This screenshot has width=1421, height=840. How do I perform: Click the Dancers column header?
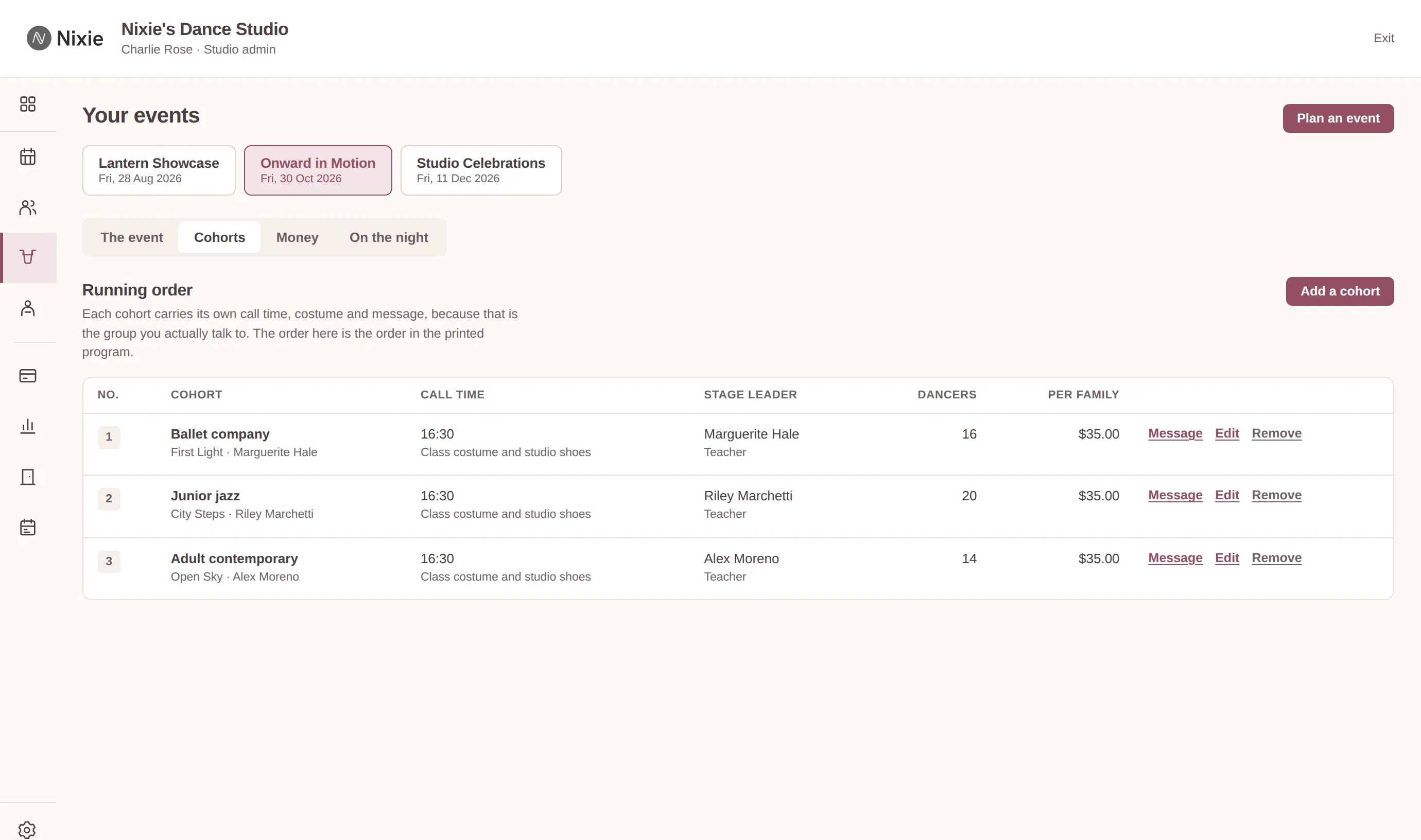click(947, 395)
